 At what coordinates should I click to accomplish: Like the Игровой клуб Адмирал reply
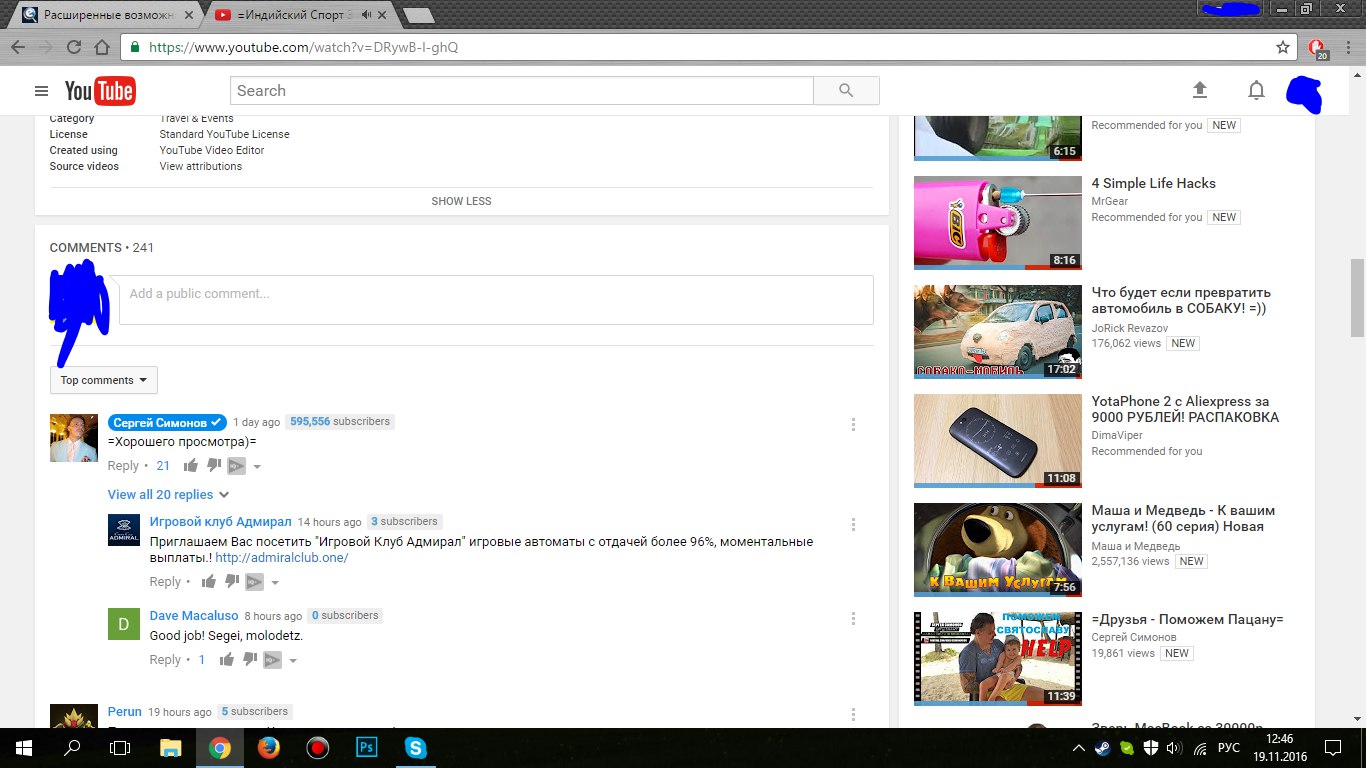coord(209,581)
